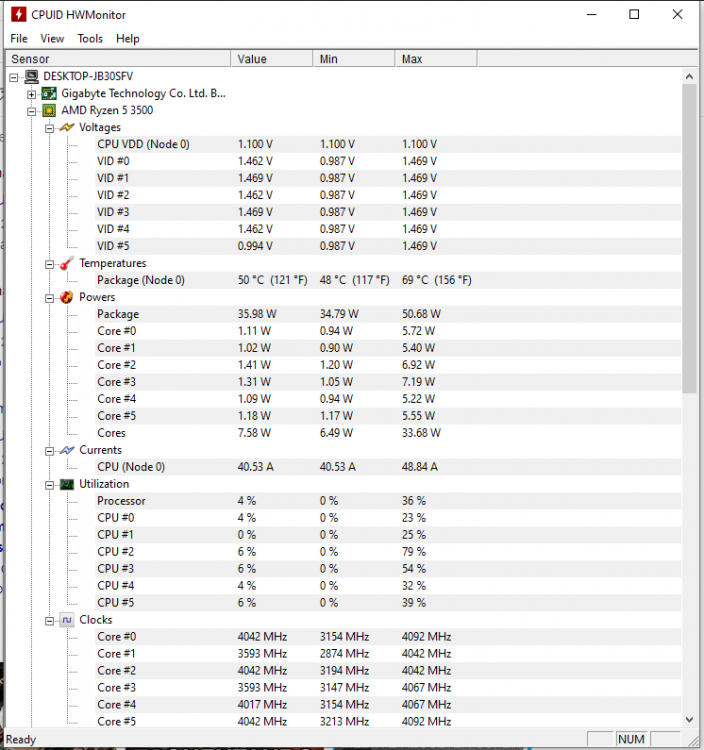Click the Value column header

pyautogui.click(x=272, y=59)
